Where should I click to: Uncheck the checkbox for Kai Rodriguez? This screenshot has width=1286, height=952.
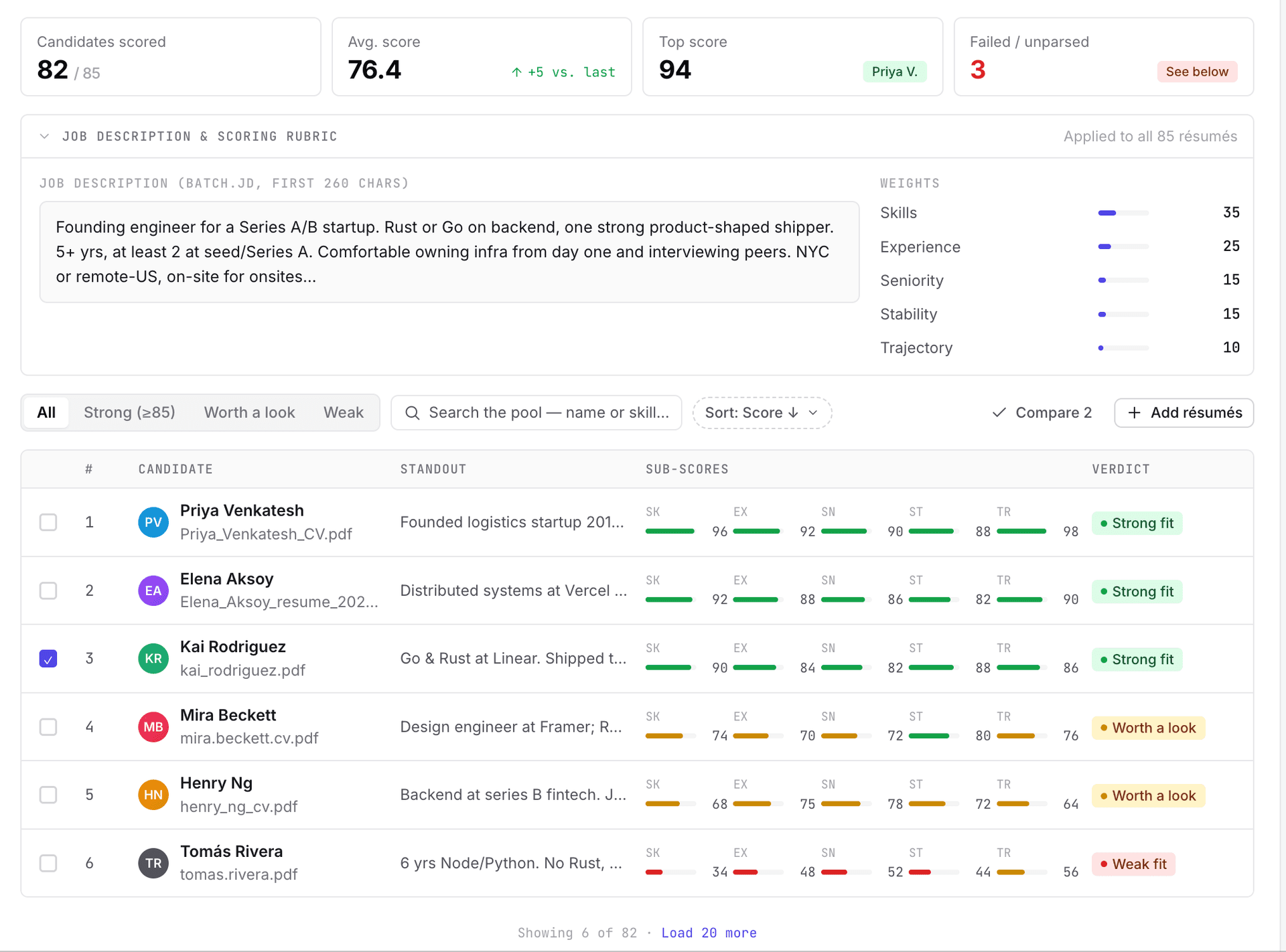(x=48, y=659)
